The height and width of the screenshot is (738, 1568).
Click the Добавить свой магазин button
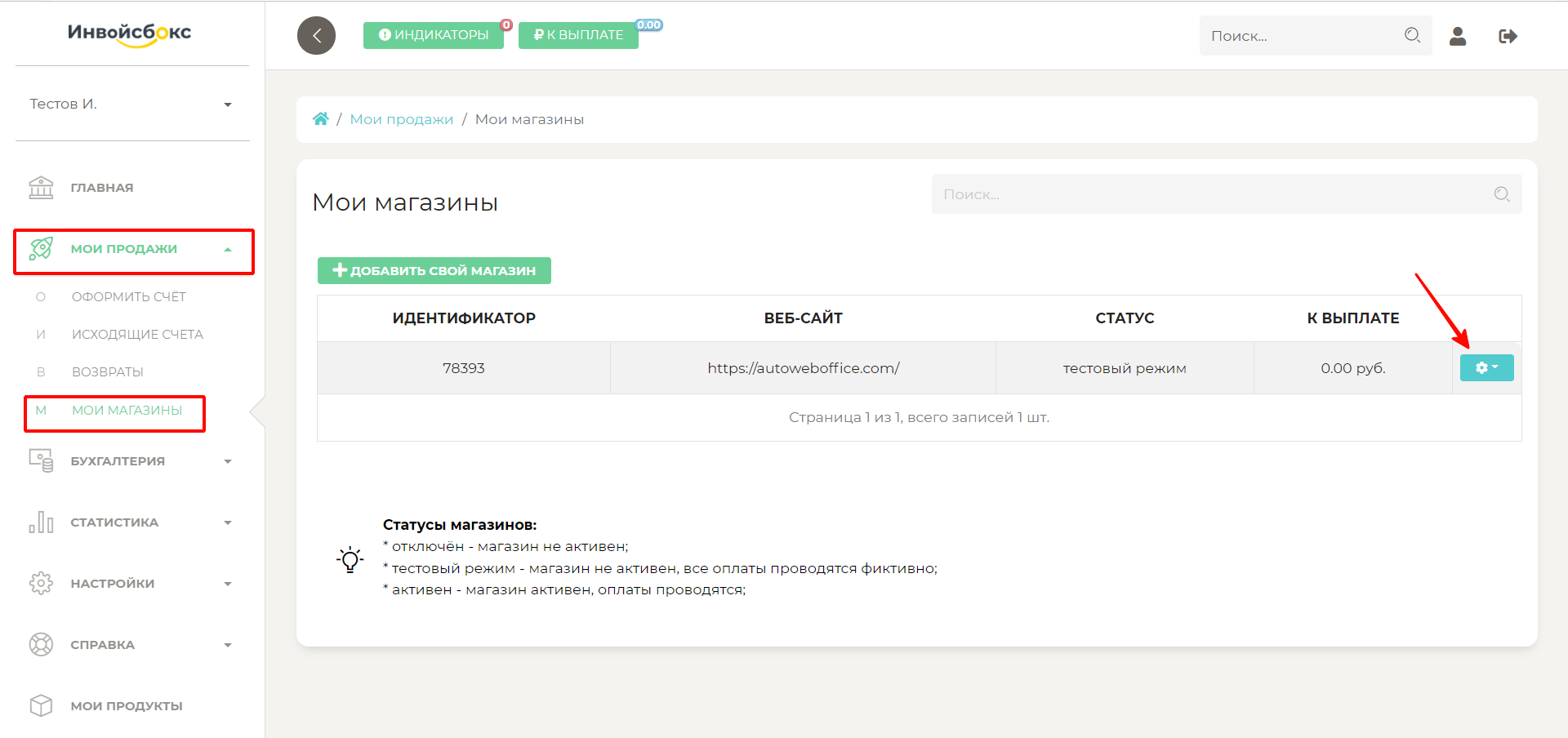coord(434,271)
